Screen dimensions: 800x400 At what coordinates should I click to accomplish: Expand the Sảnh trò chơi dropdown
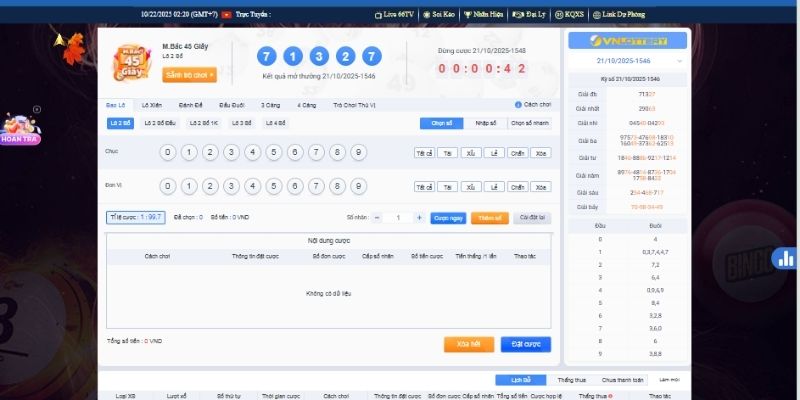[x=189, y=75]
